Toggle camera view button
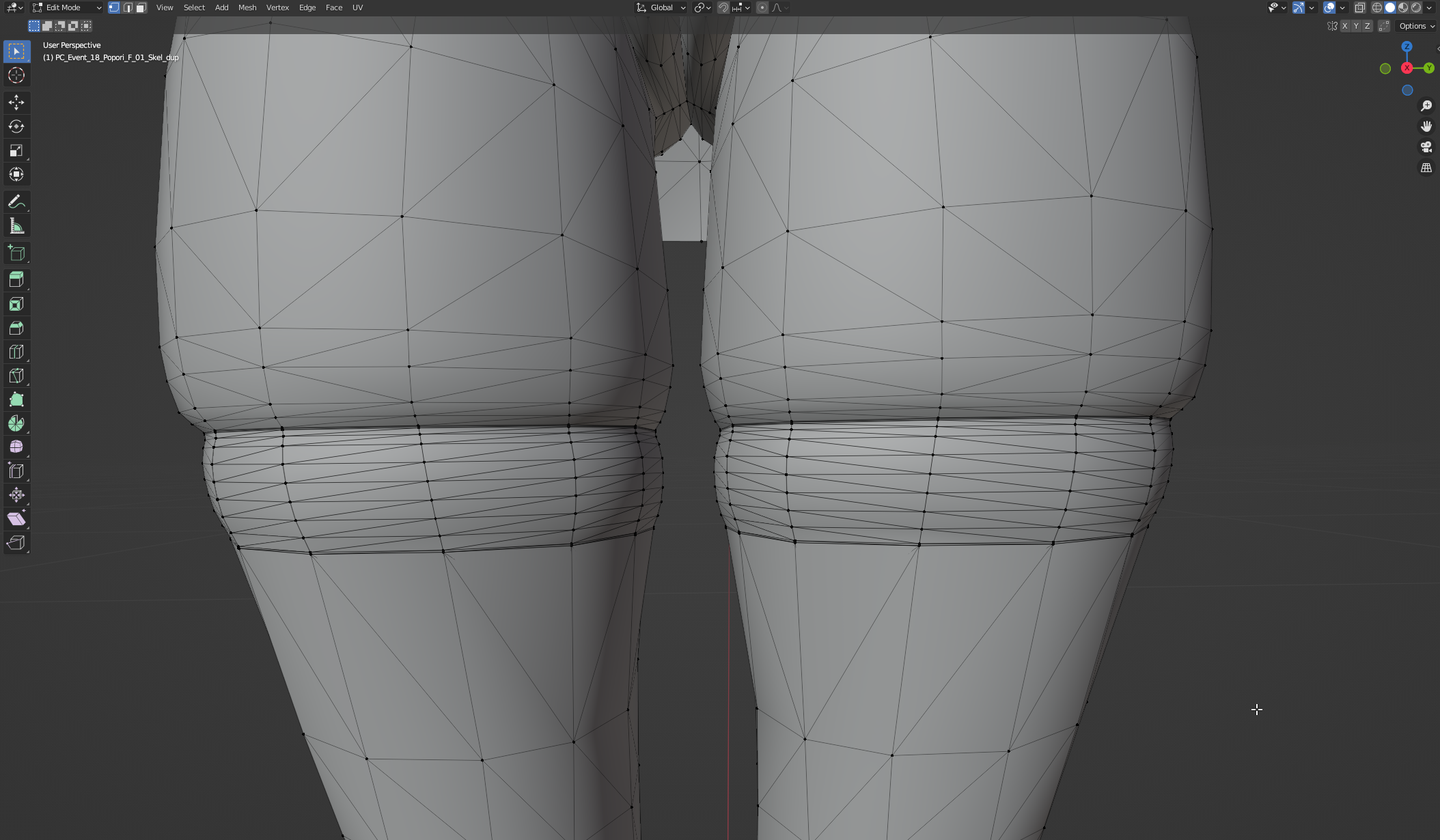Screen dimensions: 1440x840 tap(1426, 147)
